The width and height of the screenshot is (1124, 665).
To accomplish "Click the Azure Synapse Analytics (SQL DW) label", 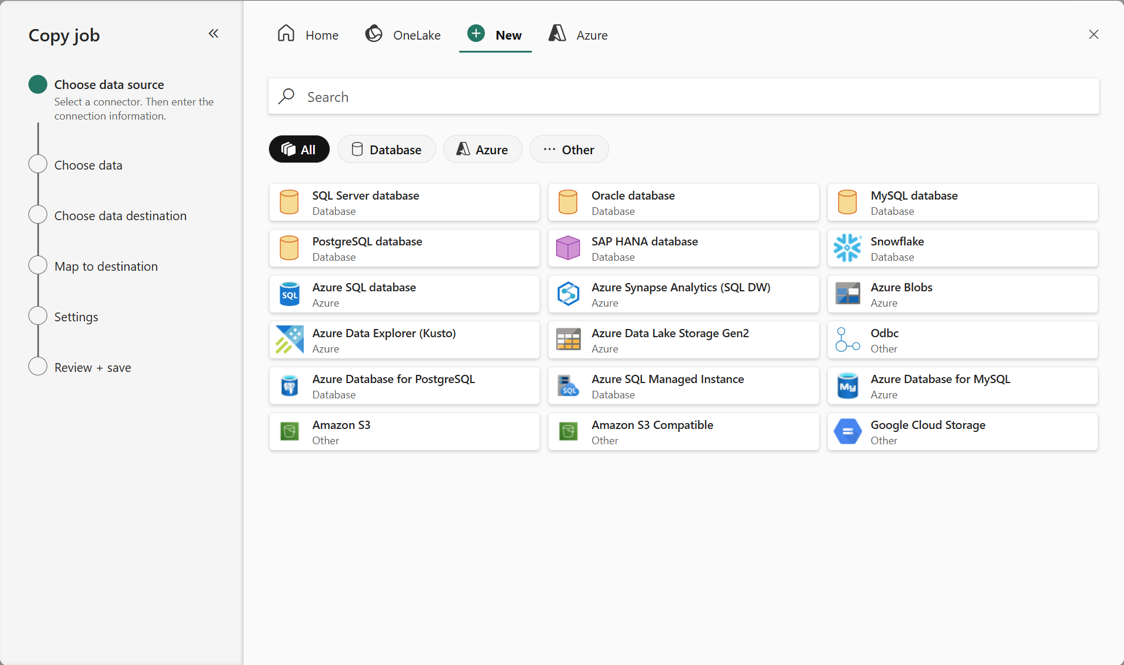I will [x=681, y=287].
